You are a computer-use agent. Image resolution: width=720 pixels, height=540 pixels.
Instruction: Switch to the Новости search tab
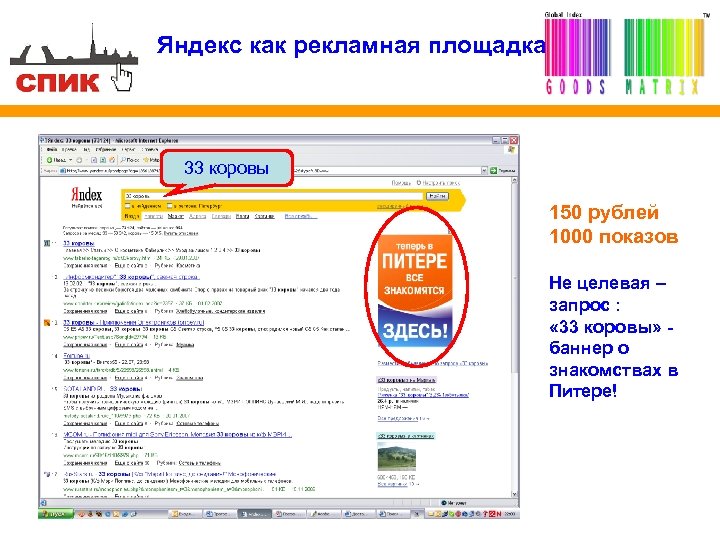tap(154, 216)
